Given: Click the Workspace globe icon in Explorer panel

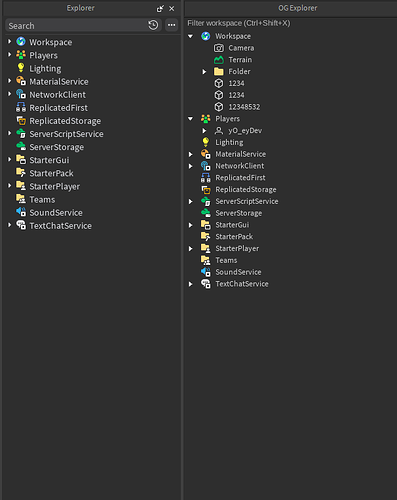Looking at the screenshot, I should click(x=21, y=42).
